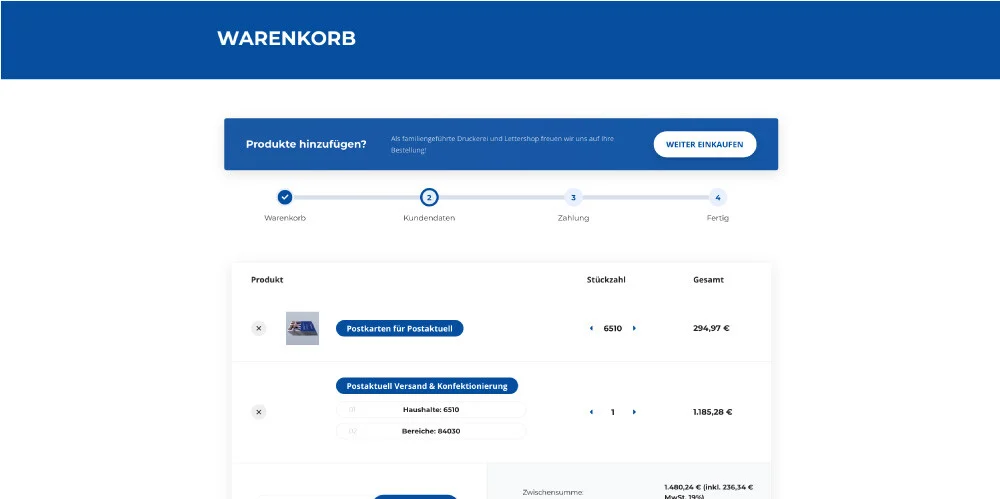
Task: Click the Produkt column header
Action: click(x=267, y=279)
